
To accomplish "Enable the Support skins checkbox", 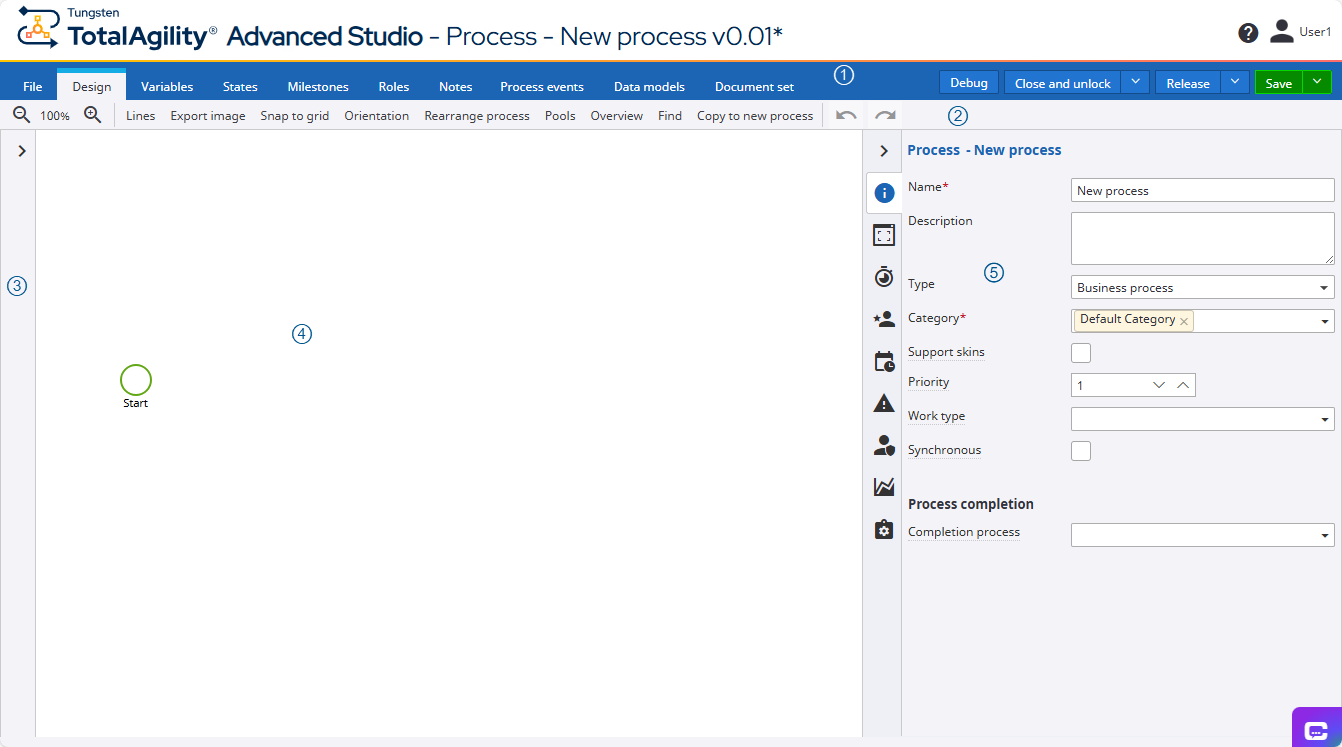I will point(1080,352).
